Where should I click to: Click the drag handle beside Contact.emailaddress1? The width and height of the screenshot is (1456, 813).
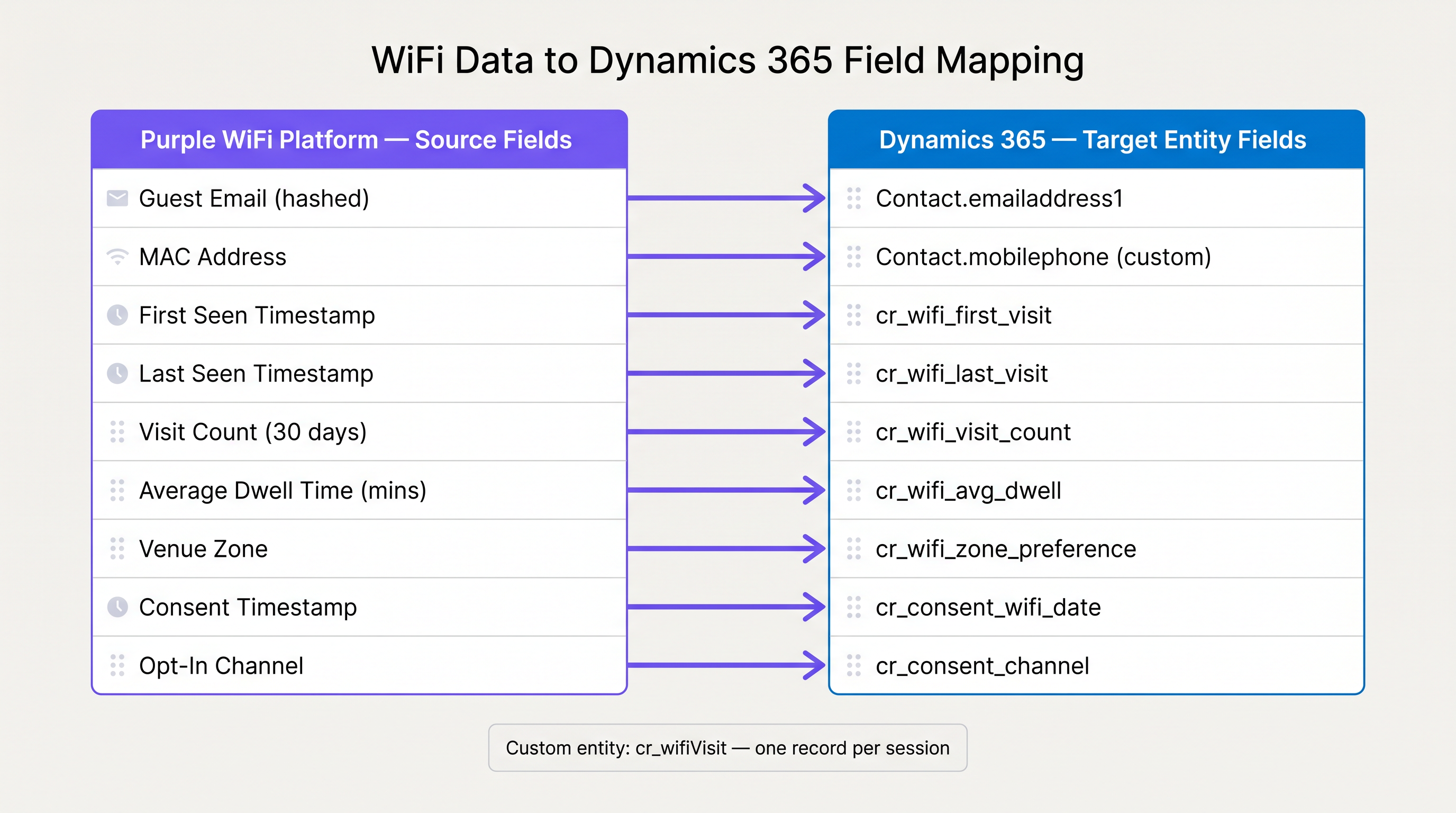pos(853,198)
